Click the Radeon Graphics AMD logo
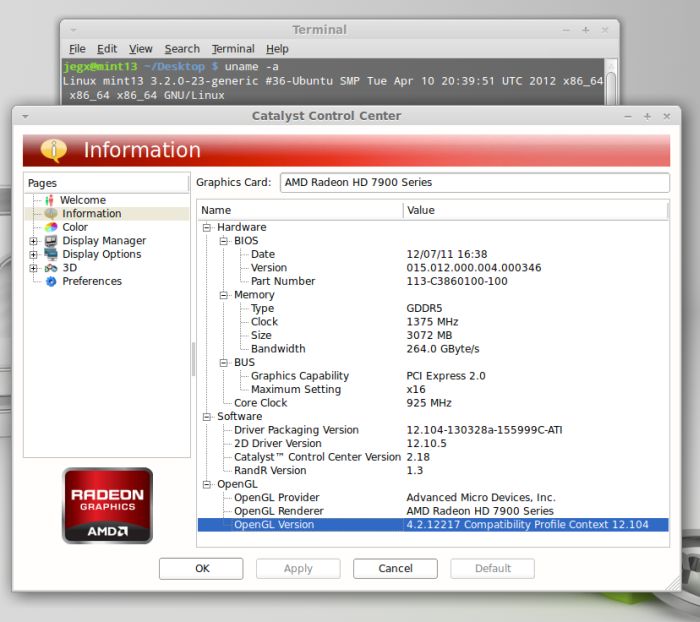The width and height of the screenshot is (700, 622). (x=108, y=505)
